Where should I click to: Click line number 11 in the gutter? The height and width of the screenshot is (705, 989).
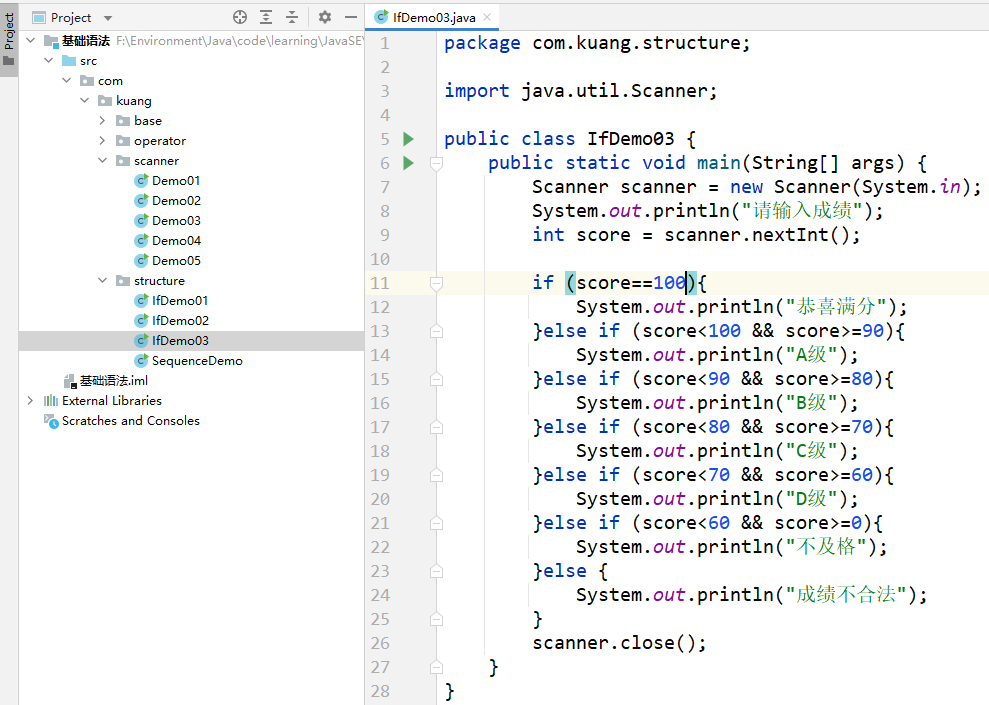pos(380,283)
